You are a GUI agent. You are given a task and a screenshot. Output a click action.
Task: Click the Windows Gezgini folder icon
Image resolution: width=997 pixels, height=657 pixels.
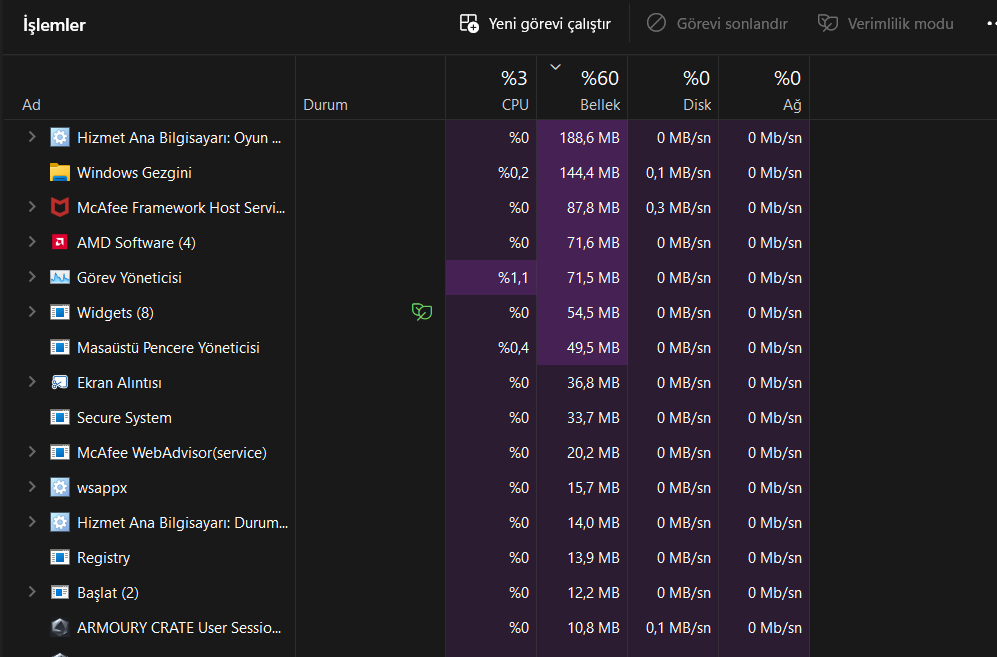60,172
